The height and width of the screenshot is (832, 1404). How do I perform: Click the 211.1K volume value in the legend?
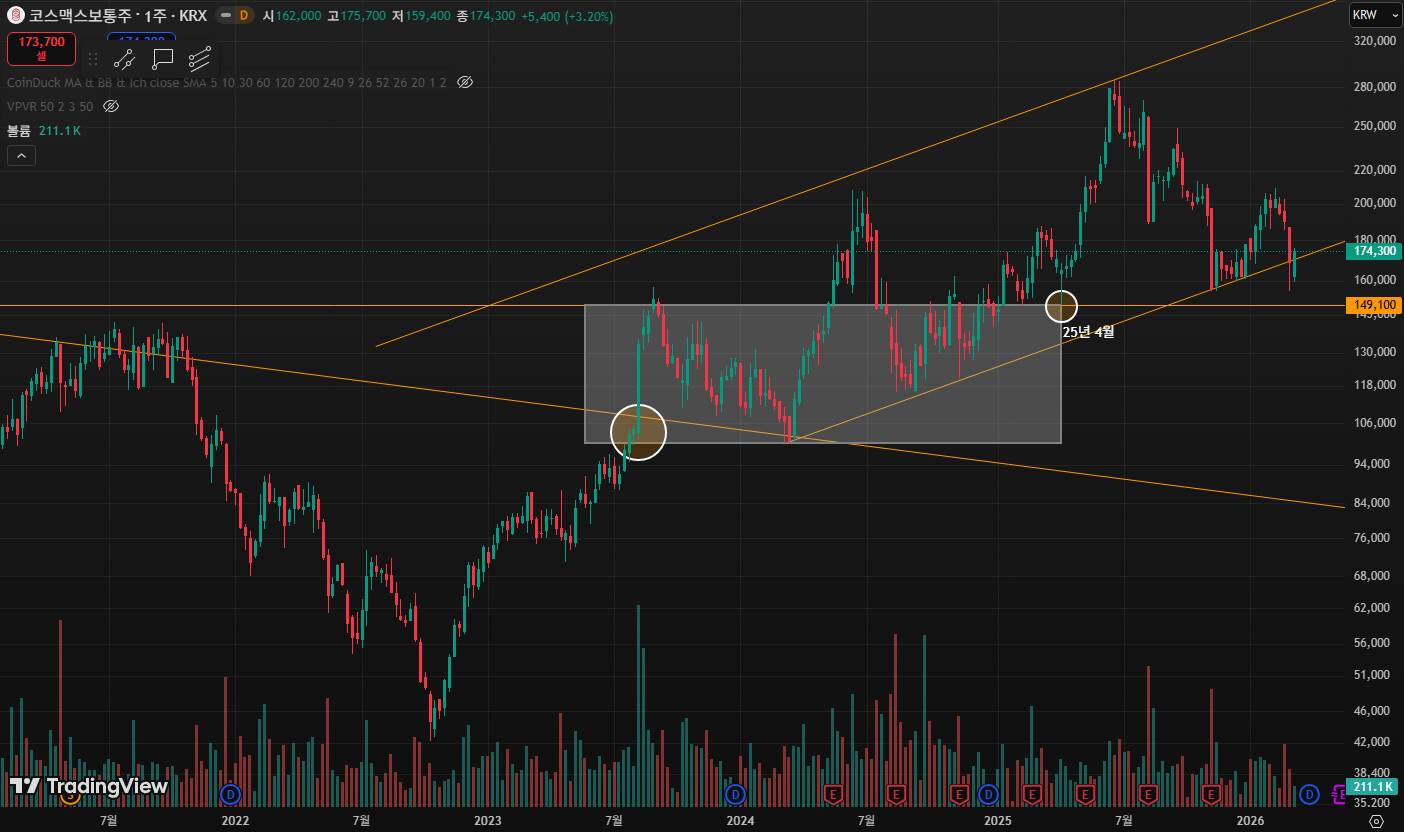[60, 130]
